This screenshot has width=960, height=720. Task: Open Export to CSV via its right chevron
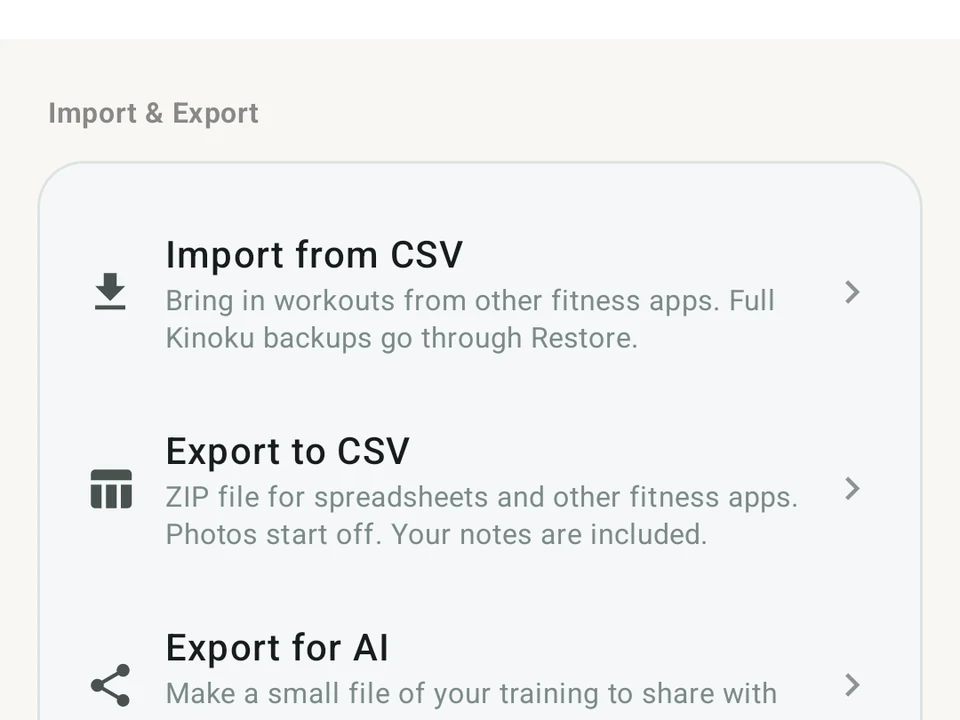(x=852, y=489)
